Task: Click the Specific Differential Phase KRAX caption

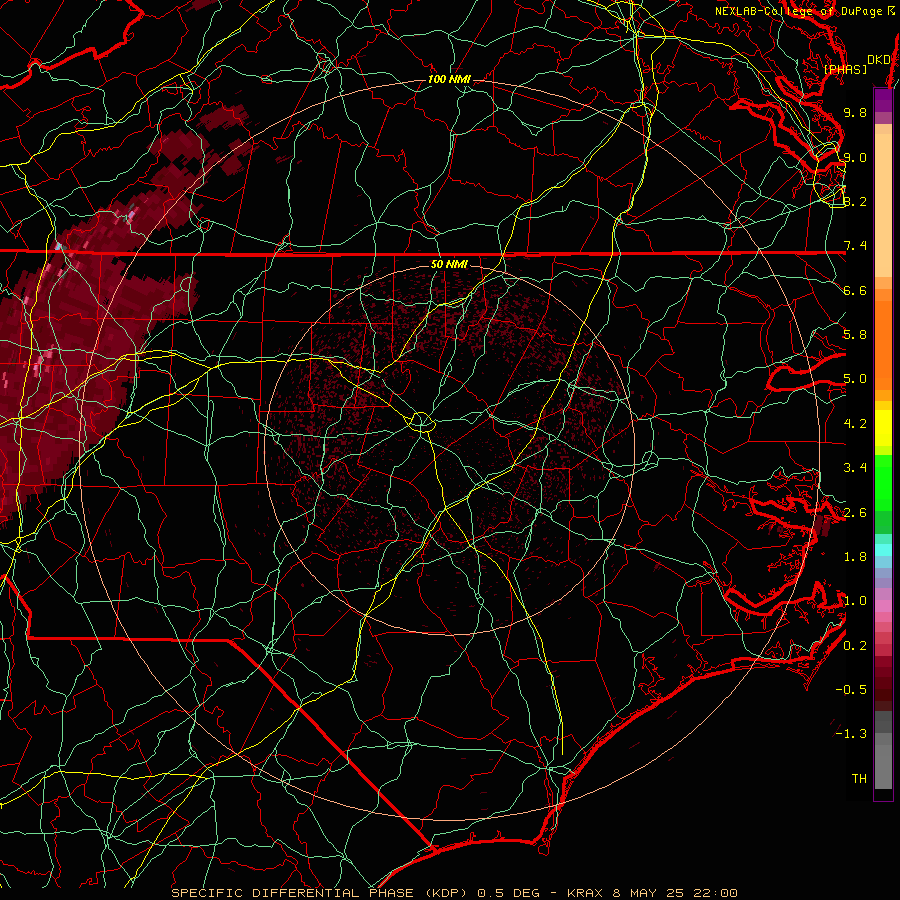Action: (454, 893)
